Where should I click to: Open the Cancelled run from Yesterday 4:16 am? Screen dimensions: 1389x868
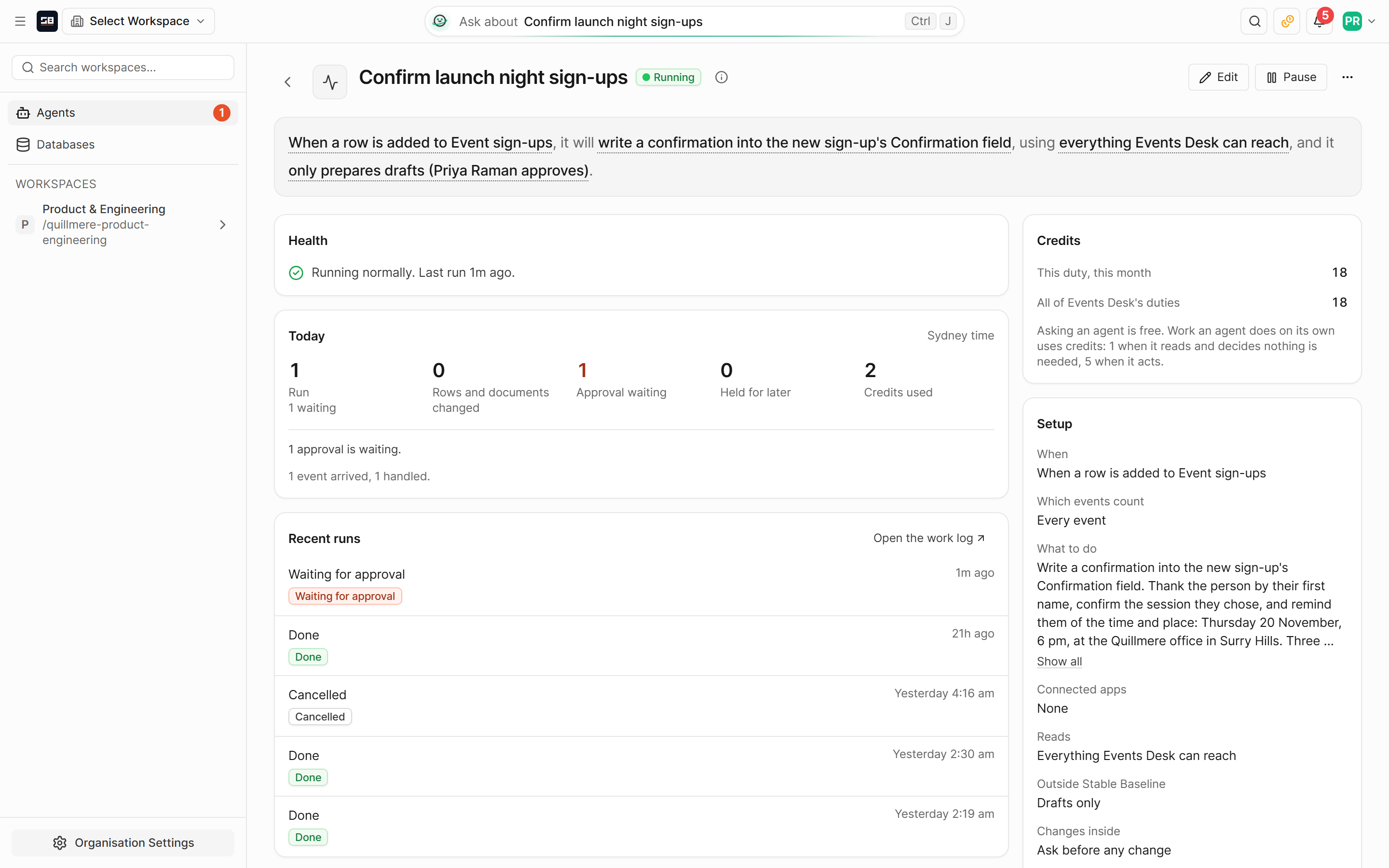pyautogui.click(x=641, y=705)
